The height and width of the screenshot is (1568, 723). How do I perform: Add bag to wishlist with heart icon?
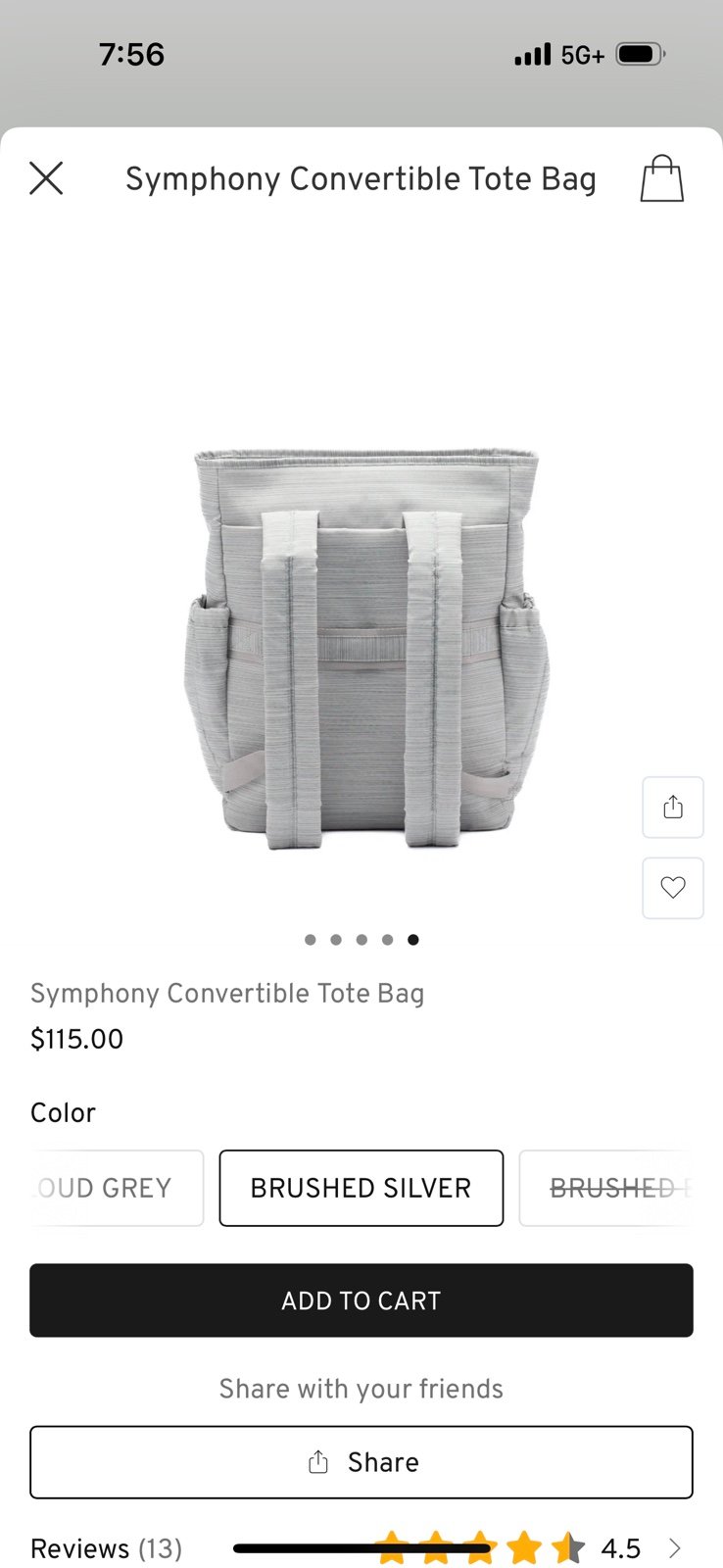pyautogui.click(x=673, y=888)
